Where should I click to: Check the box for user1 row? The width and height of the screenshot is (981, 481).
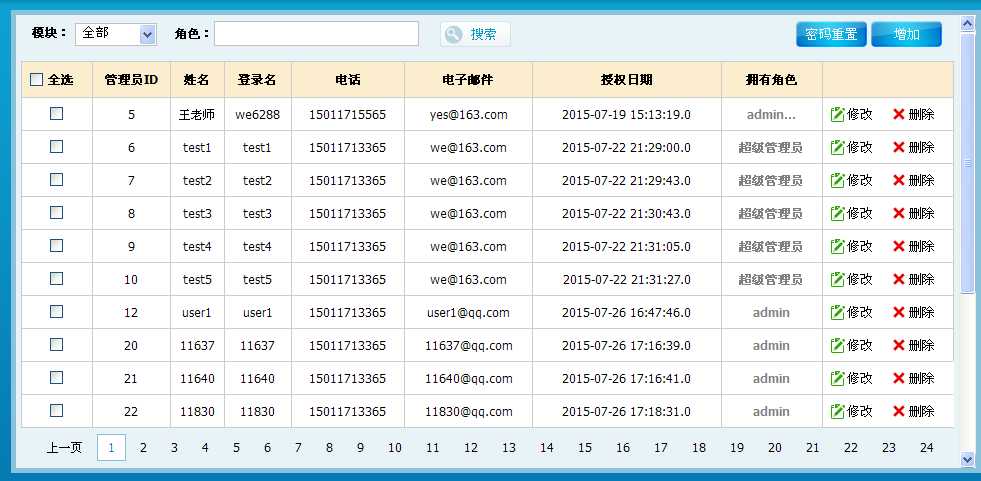click(56, 311)
